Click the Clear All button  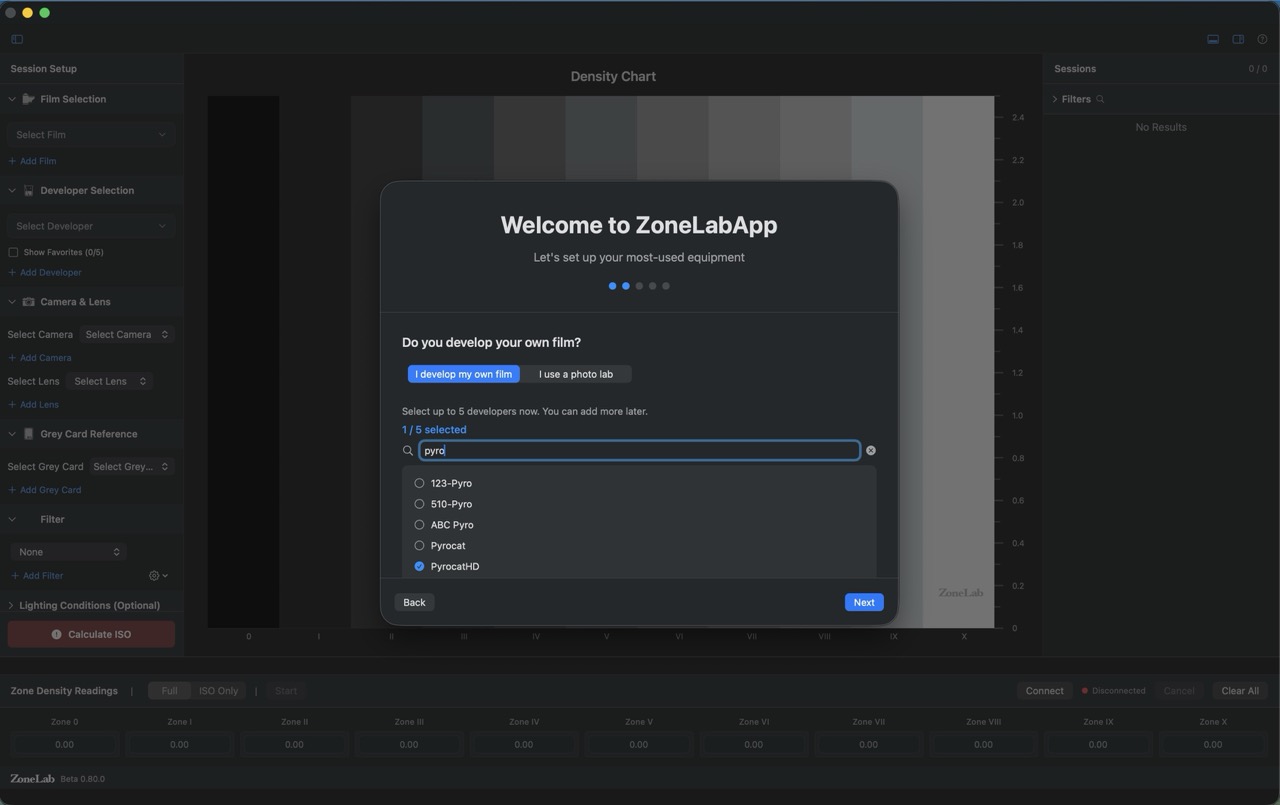tap(1240, 691)
